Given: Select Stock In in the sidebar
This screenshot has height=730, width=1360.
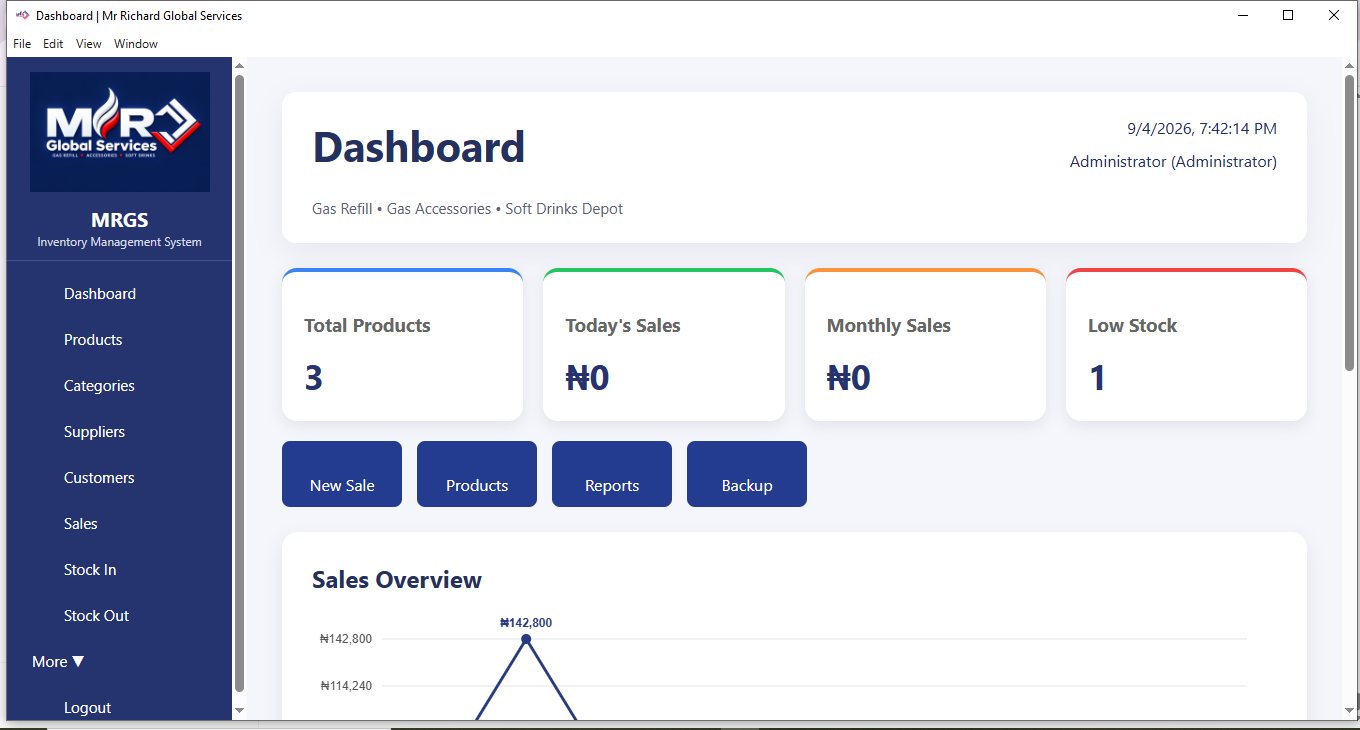Looking at the screenshot, I should (x=90, y=570).
